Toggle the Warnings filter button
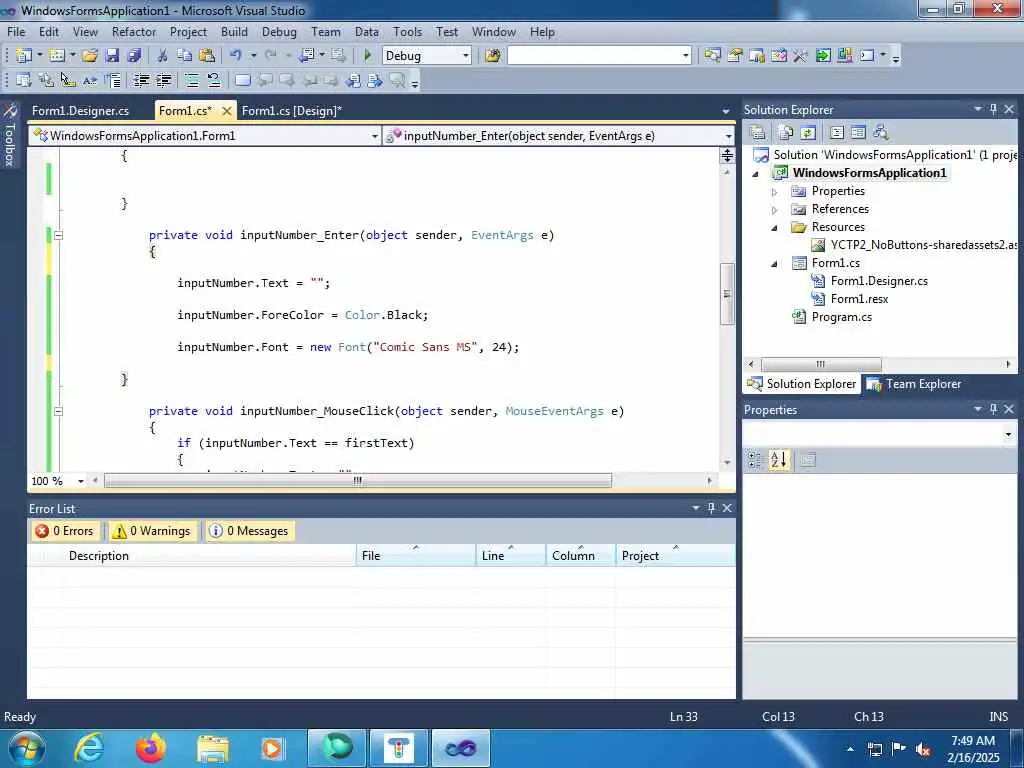Viewport: 1024px width, 768px height. pos(152,531)
